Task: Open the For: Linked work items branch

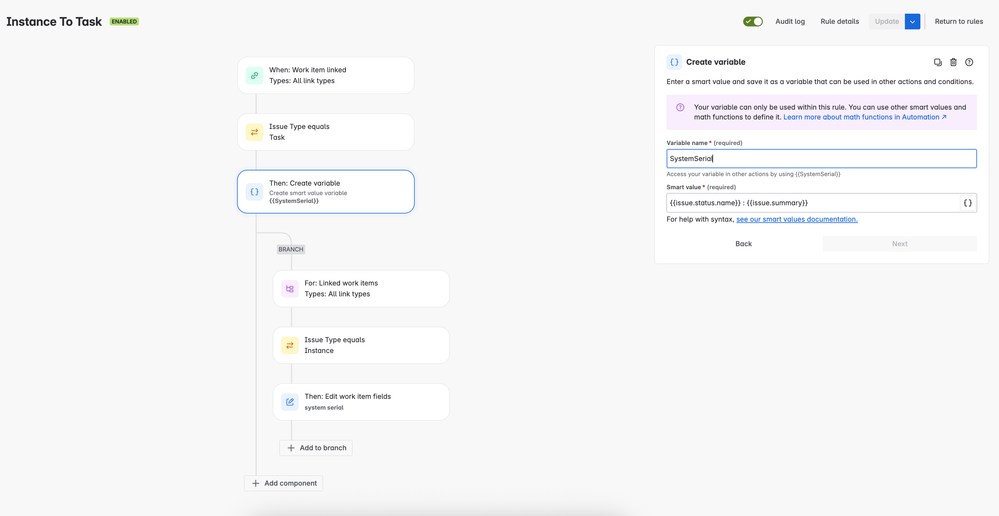Action: (361, 289)
